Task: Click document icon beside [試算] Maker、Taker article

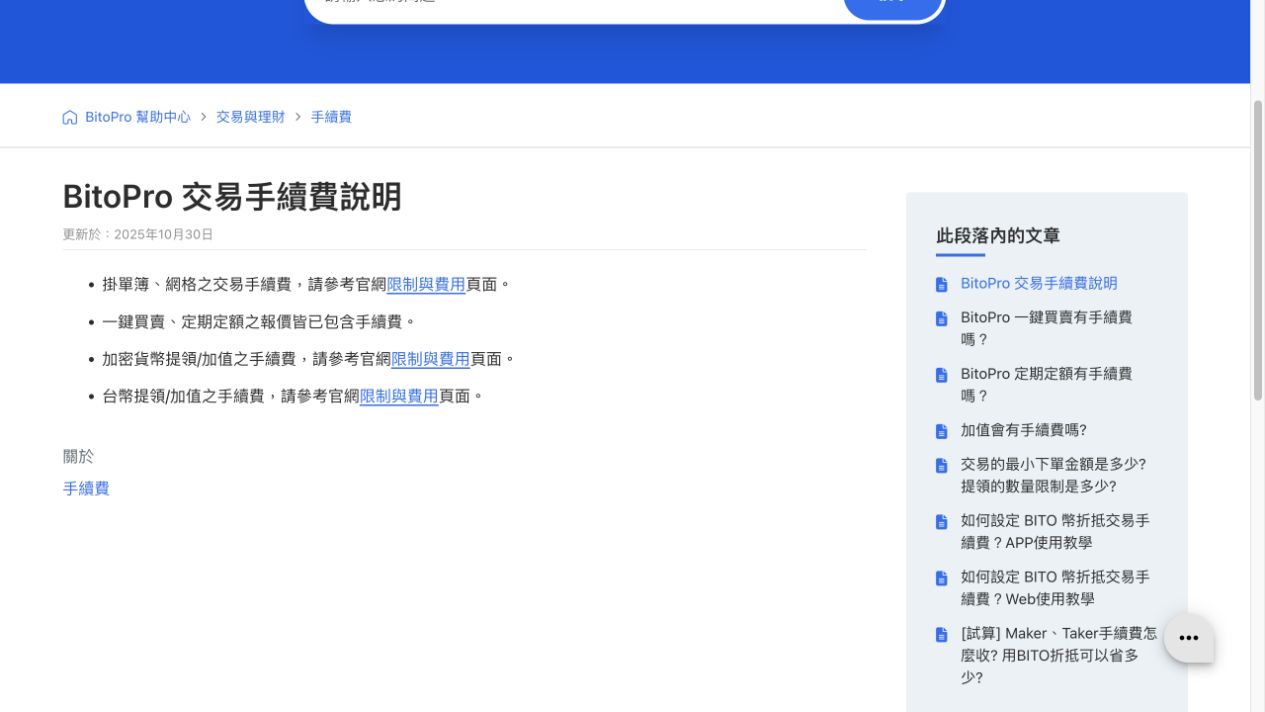Action: 941,634
